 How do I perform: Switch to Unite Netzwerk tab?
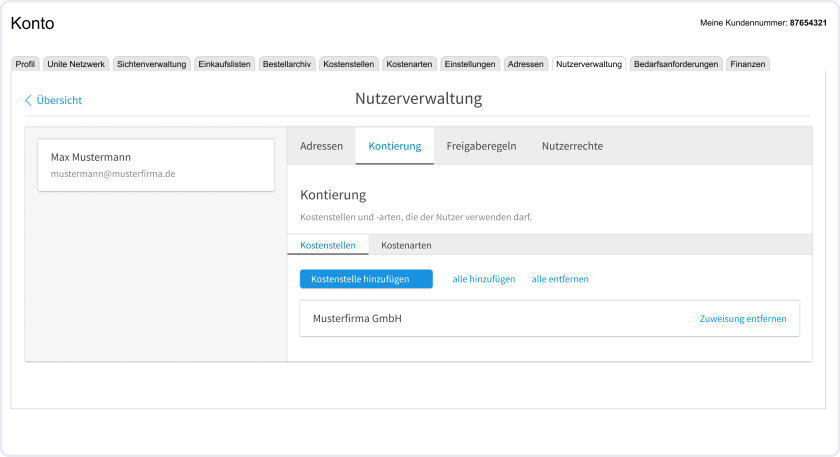pyautogui.click(x=76, y=64)
